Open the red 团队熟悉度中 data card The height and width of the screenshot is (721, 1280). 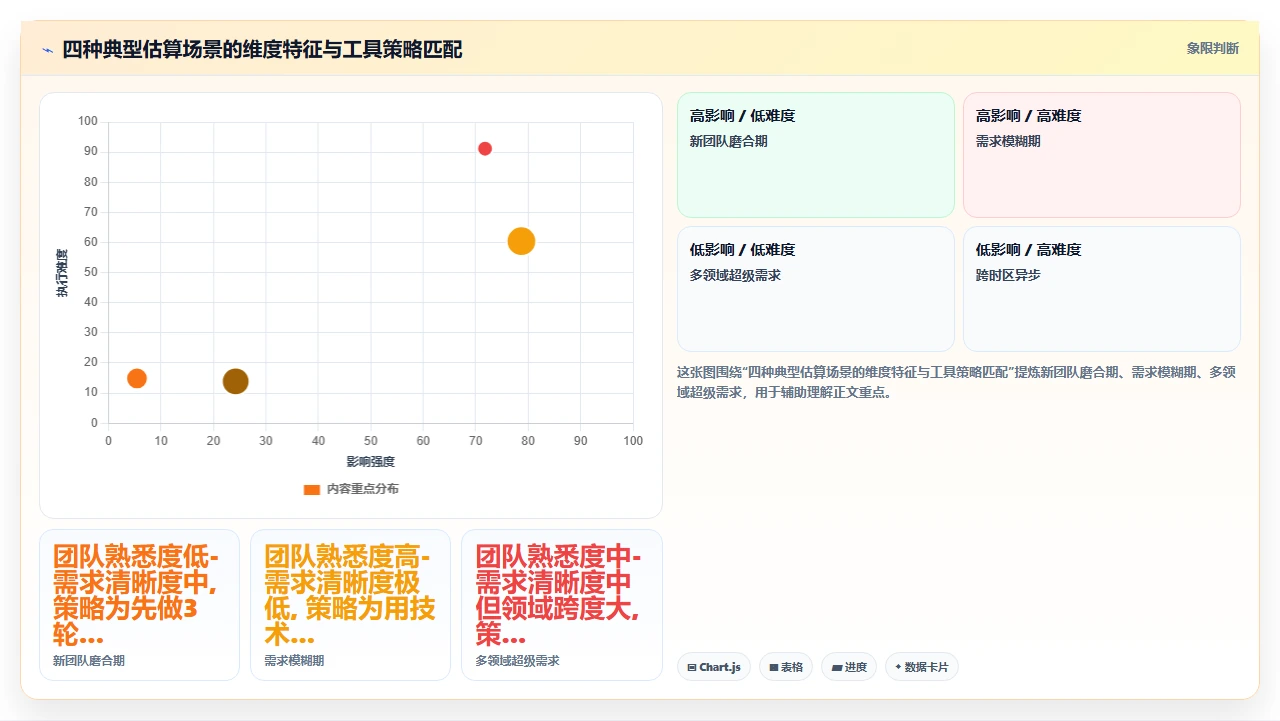pos(562,605)
